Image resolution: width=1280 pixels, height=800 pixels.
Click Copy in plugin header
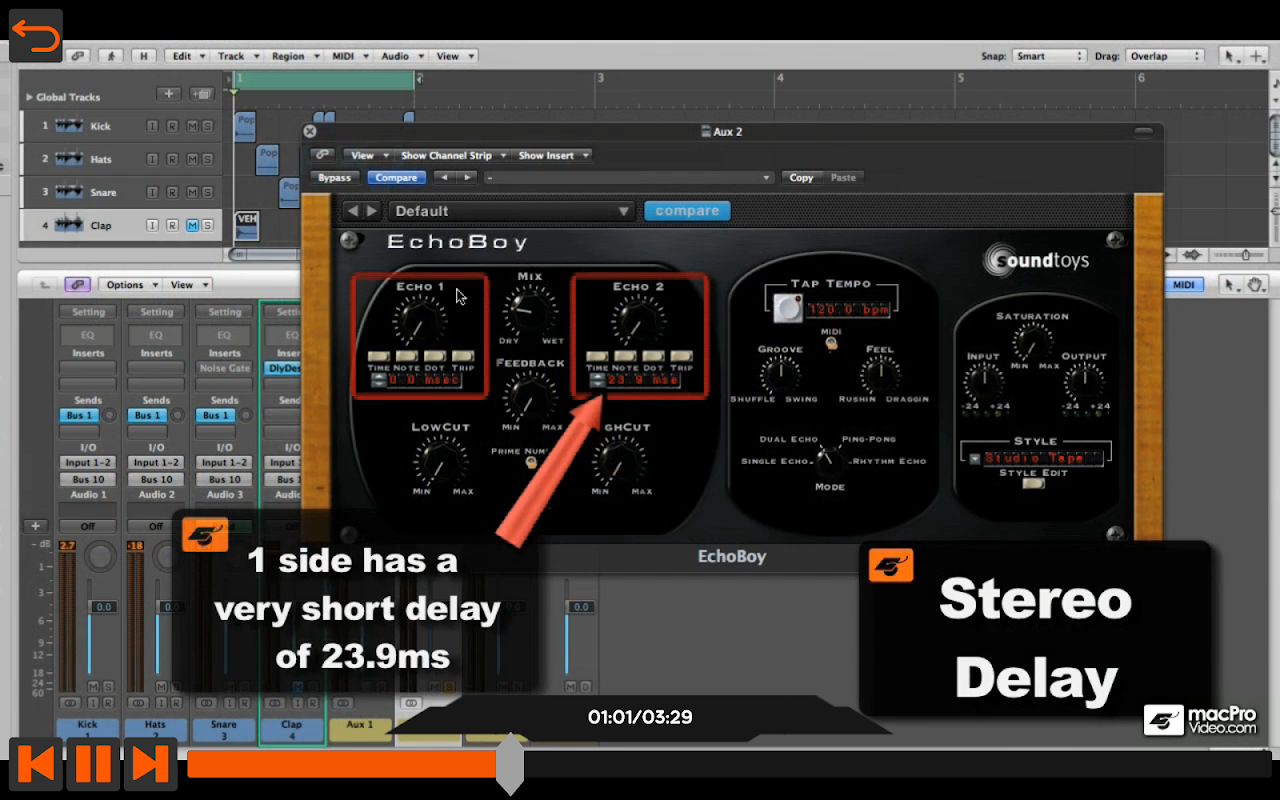[x=801, y=178]
